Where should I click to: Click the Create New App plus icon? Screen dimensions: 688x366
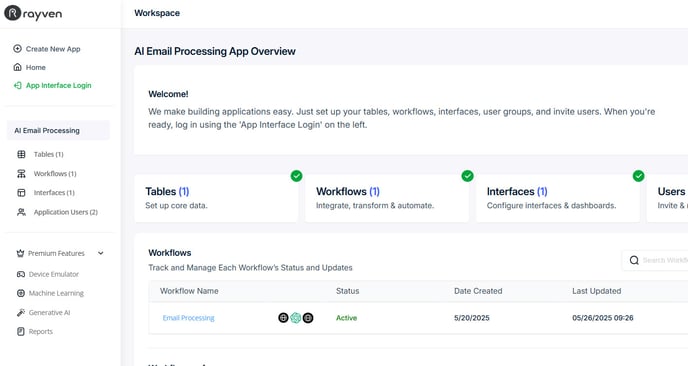(x=18, y=49)
